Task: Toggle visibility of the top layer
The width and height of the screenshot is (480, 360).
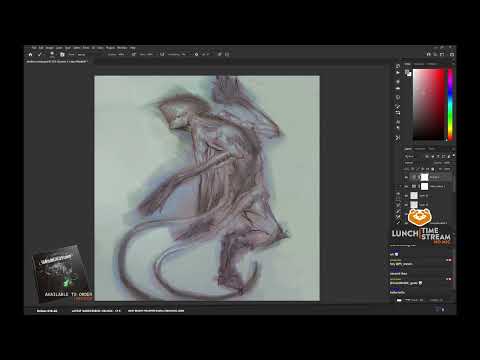Action: point(406,177)
